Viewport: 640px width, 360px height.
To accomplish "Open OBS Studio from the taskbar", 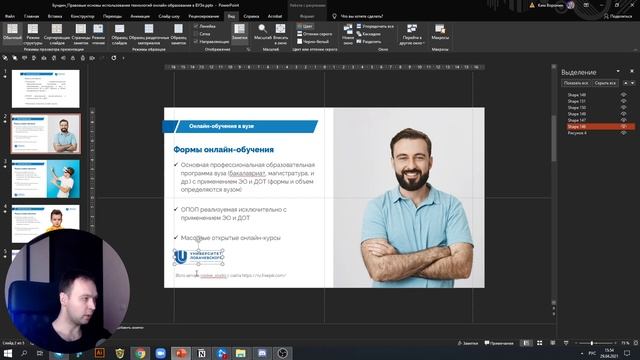I will coord(282,353).
